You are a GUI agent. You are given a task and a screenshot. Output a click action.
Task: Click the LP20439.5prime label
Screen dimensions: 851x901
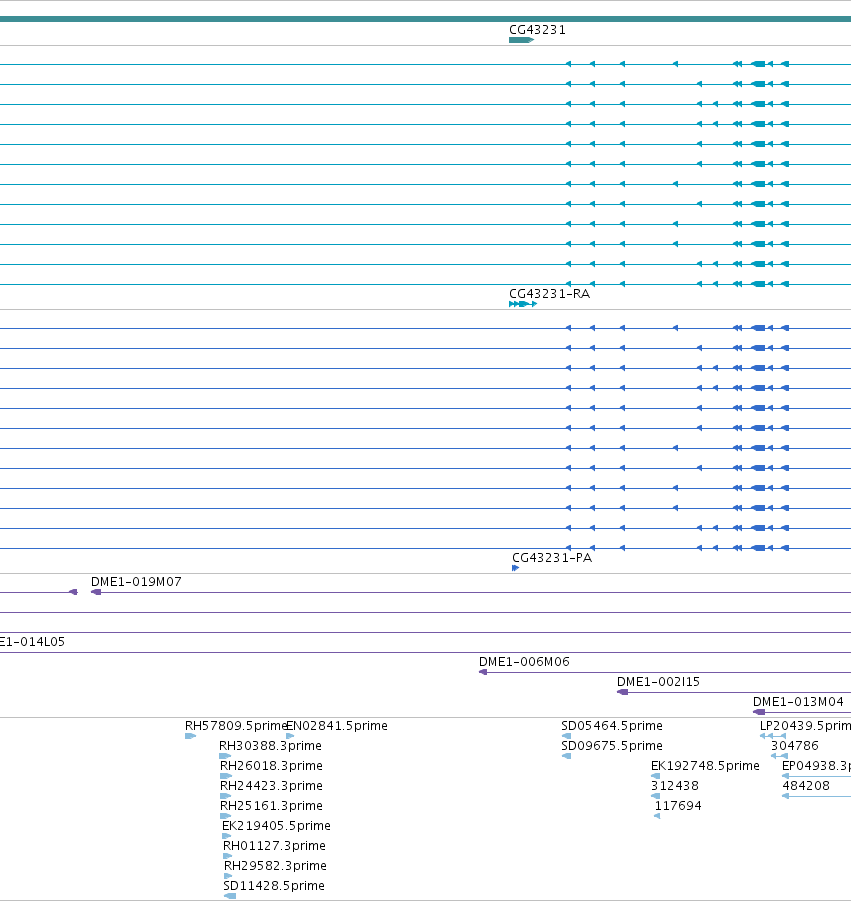(x=805, y=726)
